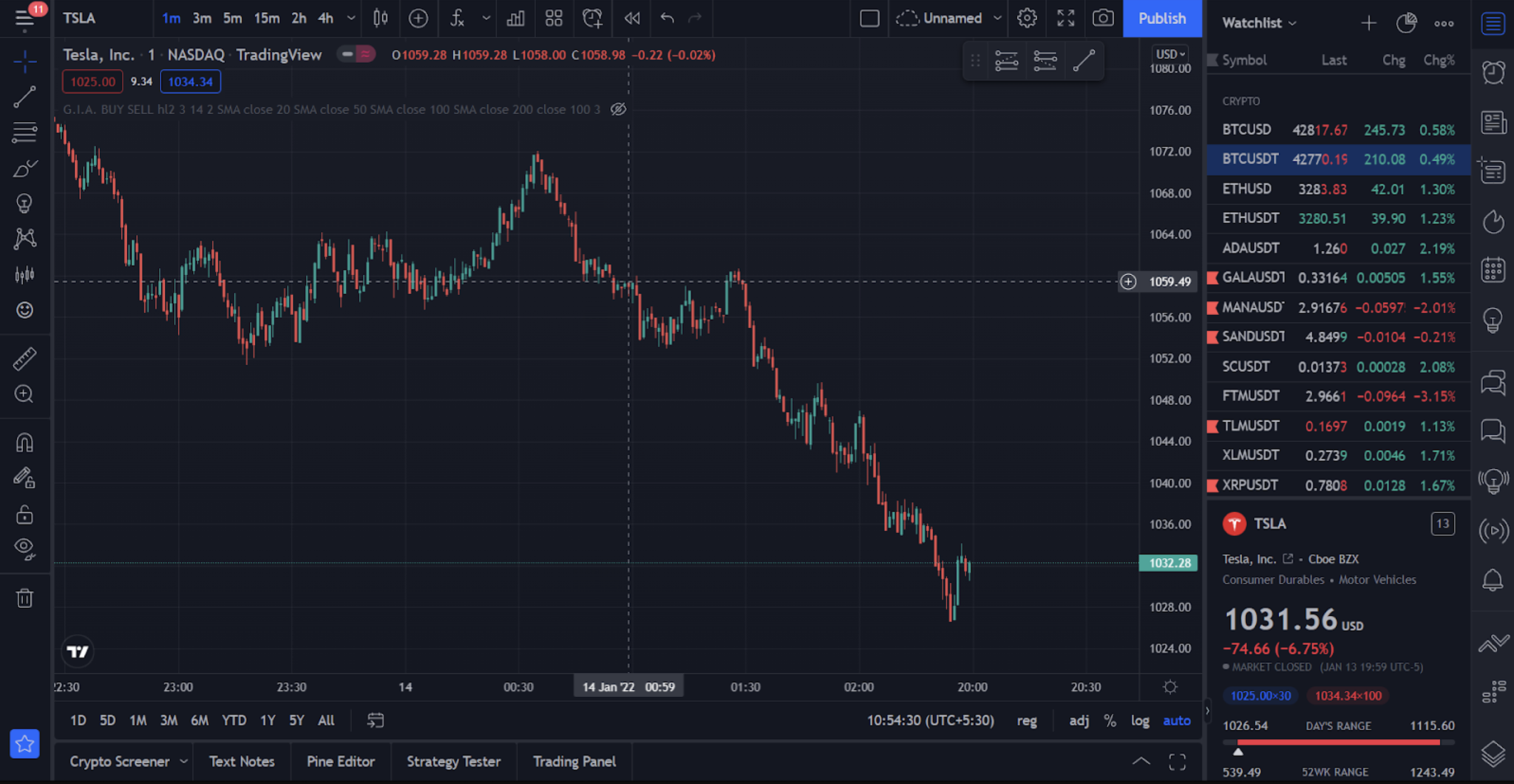Start bar replay mode
This screenshot has height=784, width=1514.
(632, 18)
